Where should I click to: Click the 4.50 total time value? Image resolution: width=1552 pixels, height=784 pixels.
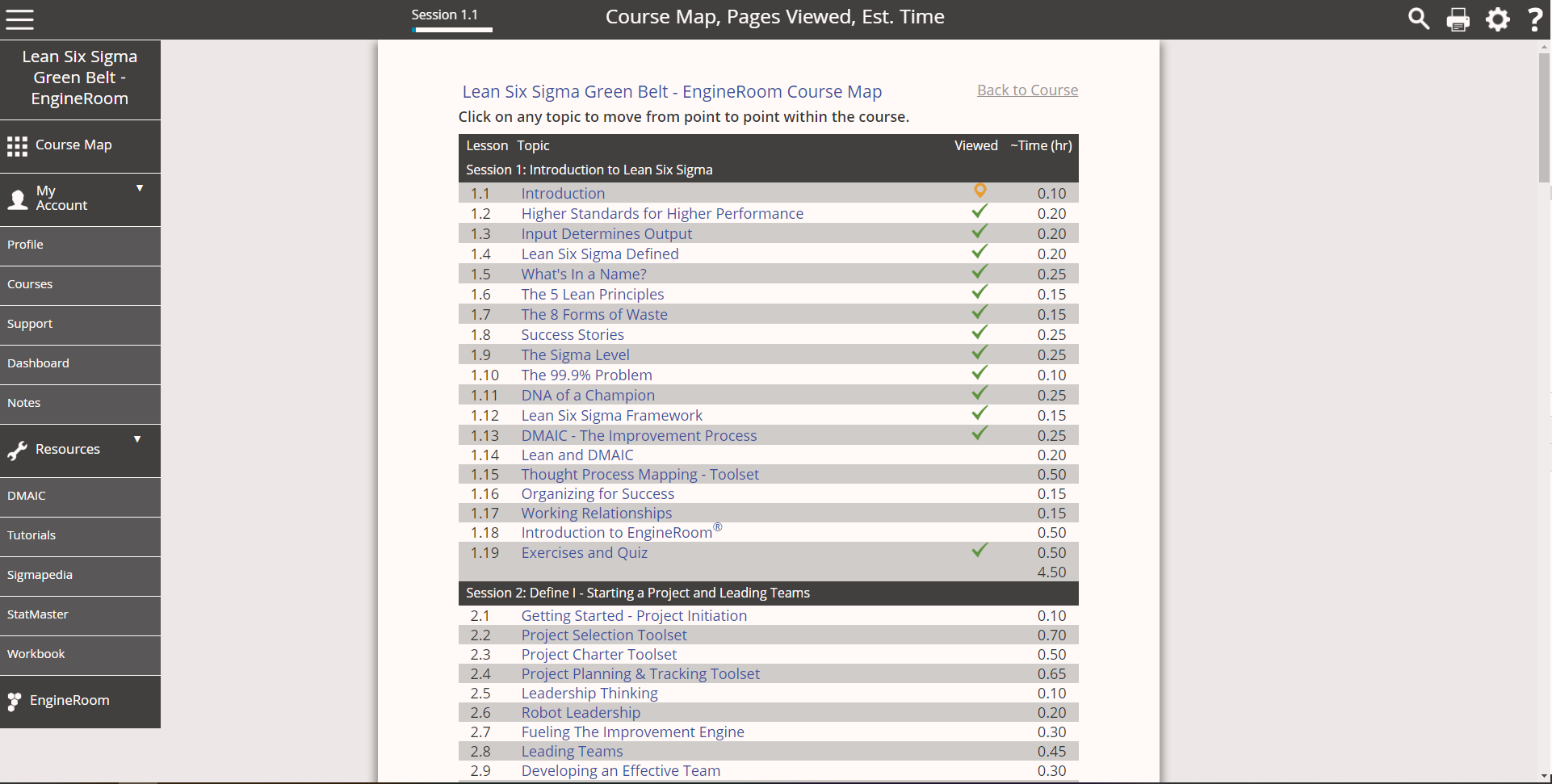click(x=1051, y=572)
